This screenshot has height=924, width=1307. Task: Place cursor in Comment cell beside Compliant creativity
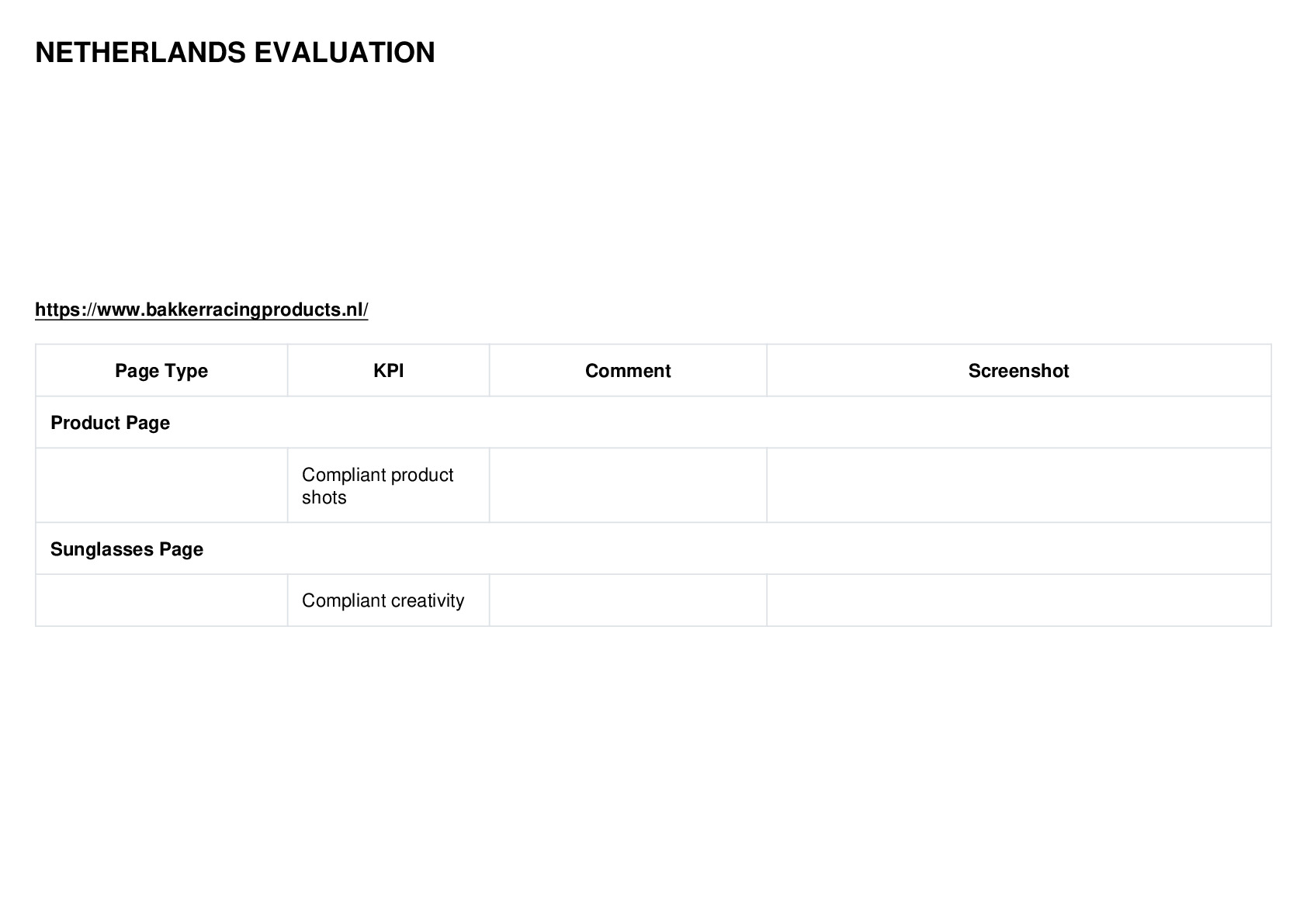coord(628,600)
